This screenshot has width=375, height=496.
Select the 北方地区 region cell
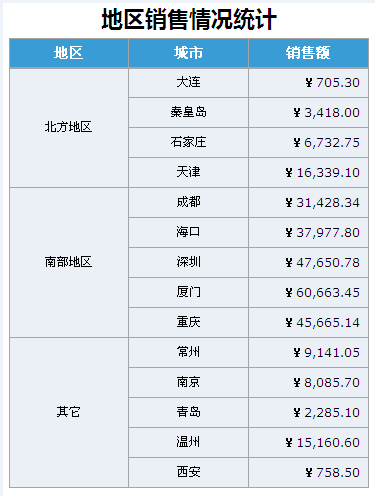69,128
